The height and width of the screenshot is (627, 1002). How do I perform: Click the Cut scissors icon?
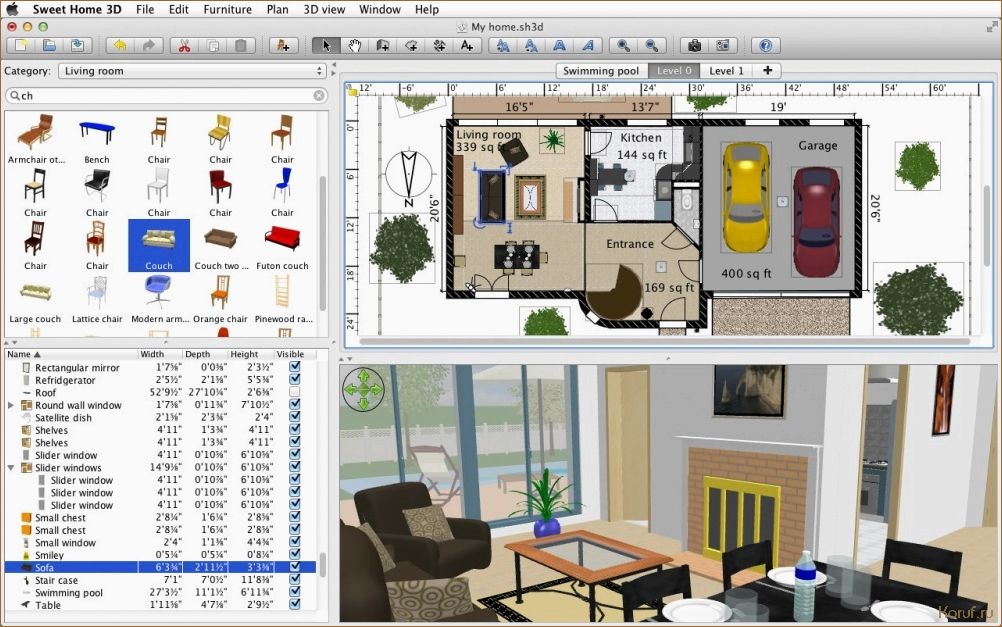184,46
